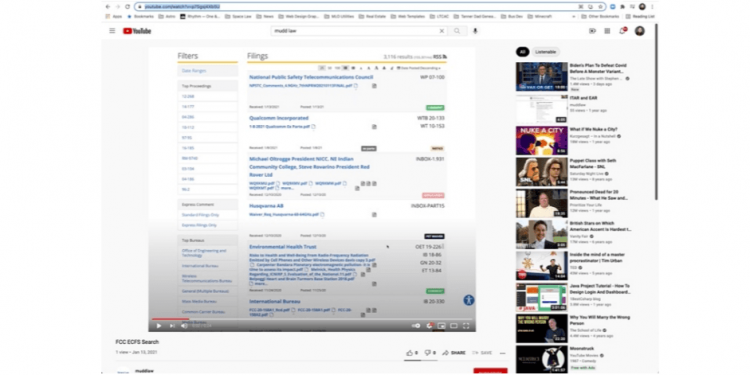Open Java Project Tutorial video thumbnail
This screenshot has height=375, width=750.
[x=541, y=297]
